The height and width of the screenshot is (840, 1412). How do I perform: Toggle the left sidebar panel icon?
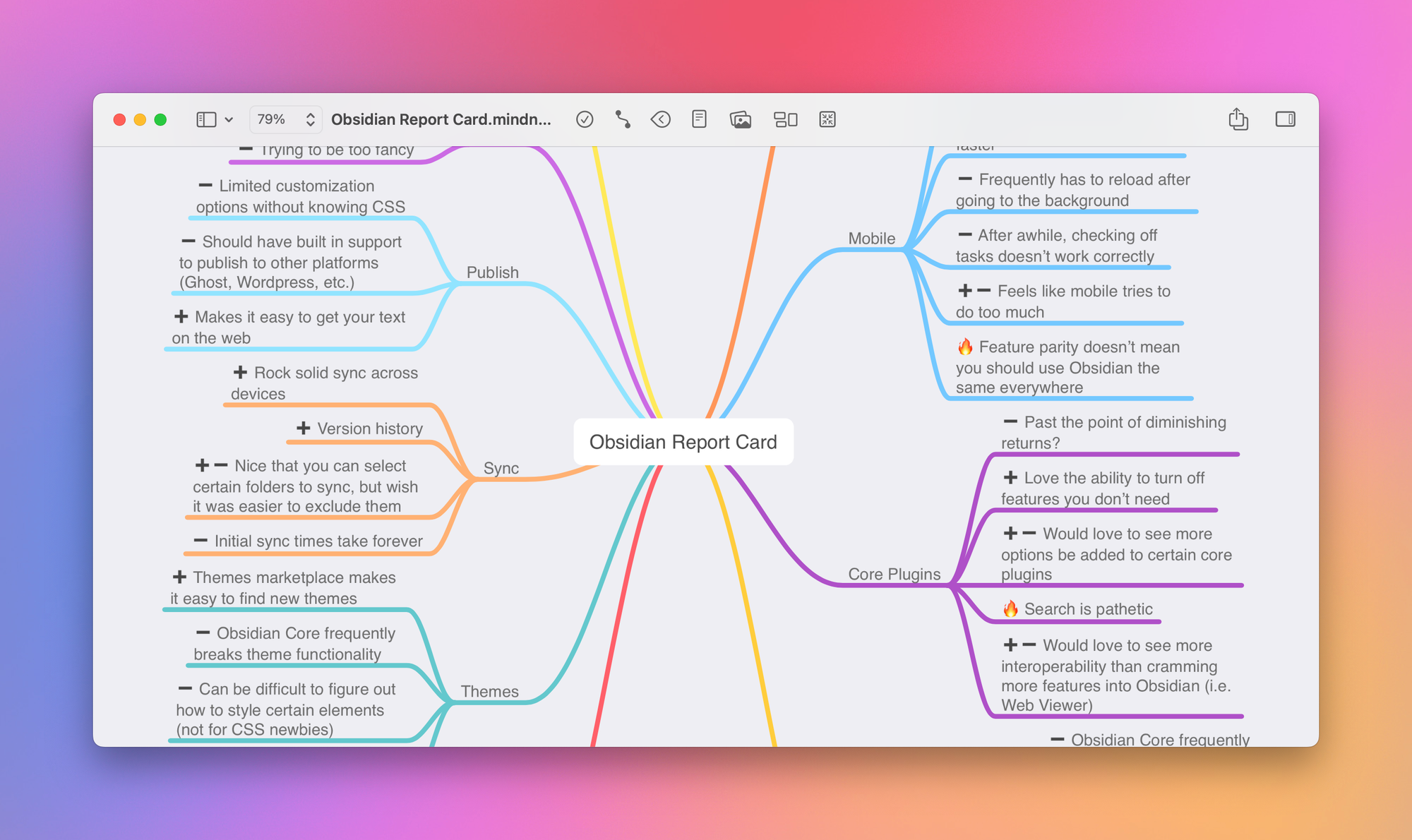tap(205, 119)
